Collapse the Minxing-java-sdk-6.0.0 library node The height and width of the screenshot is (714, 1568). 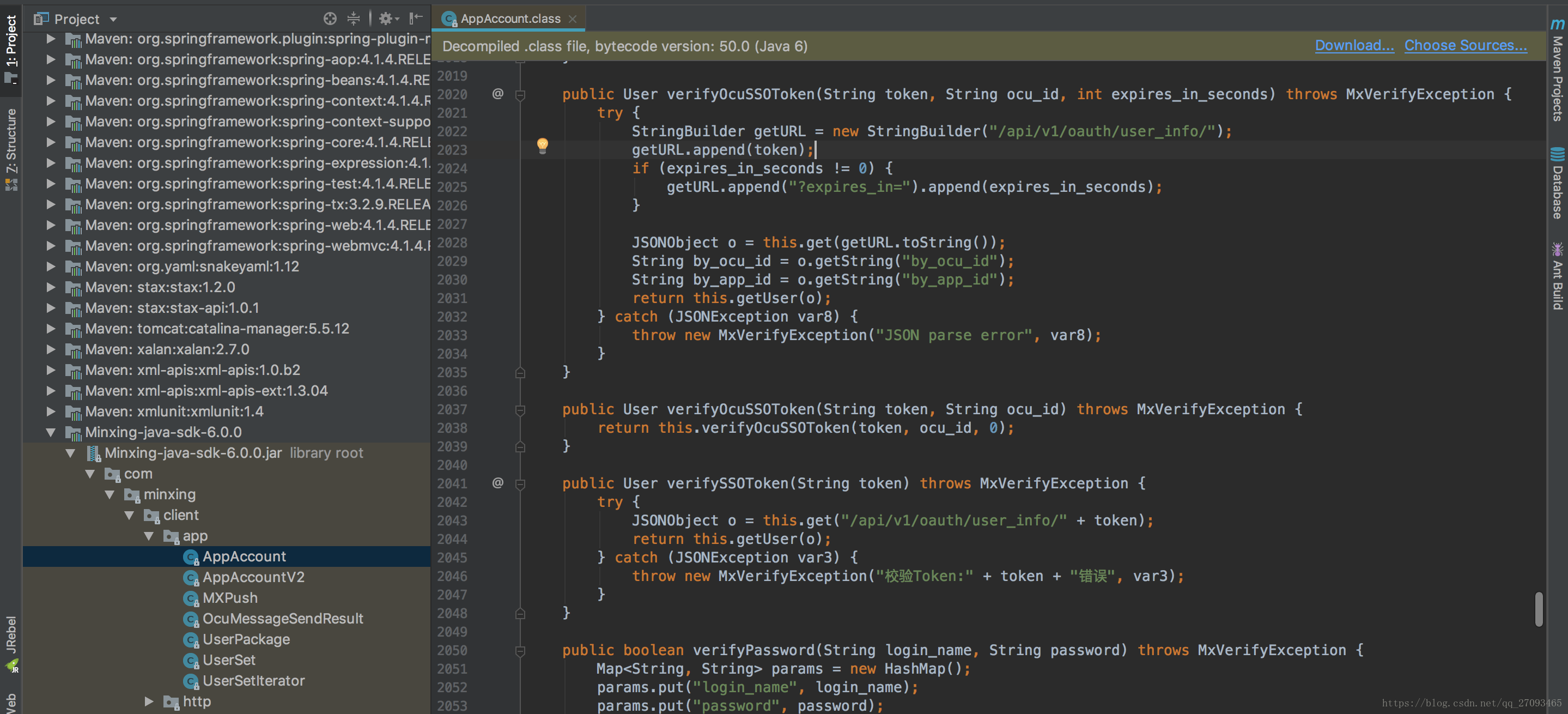(x=51, y=432)
